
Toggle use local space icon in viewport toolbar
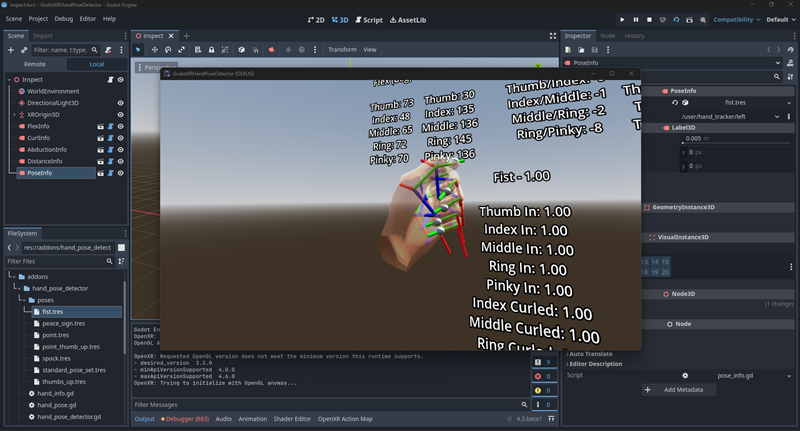coord(241,49)
